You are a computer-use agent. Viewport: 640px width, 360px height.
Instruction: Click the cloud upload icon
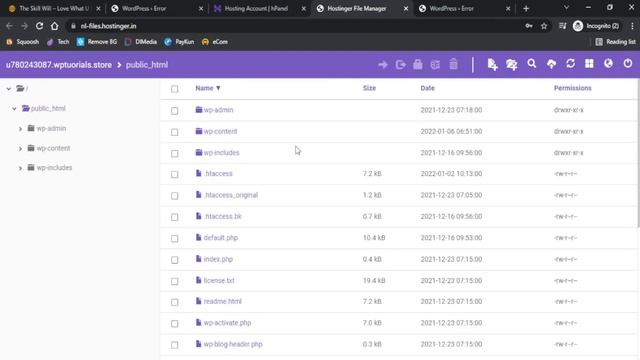pos(551,64)
